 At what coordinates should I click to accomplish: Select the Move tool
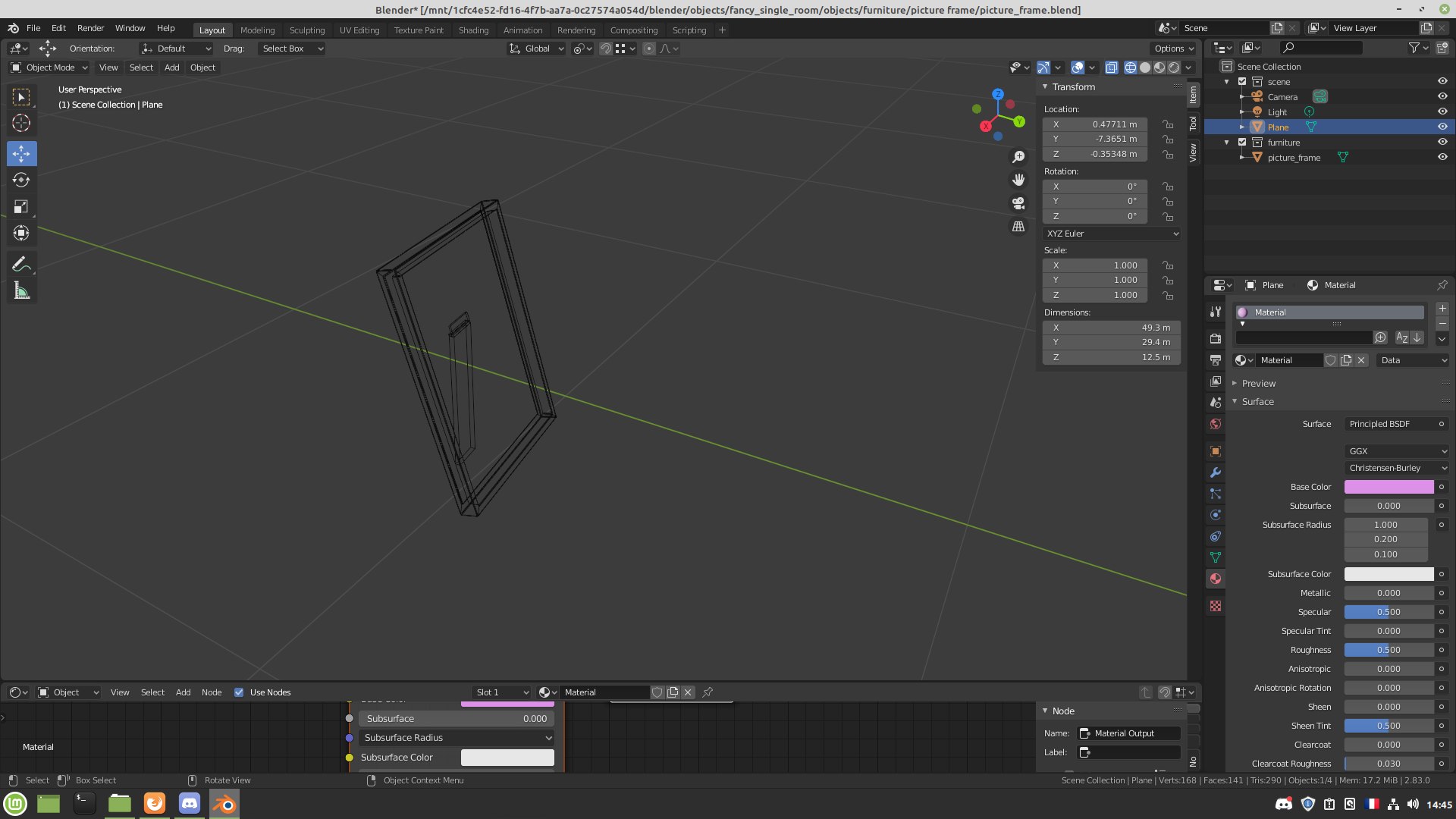pos(21,153)
